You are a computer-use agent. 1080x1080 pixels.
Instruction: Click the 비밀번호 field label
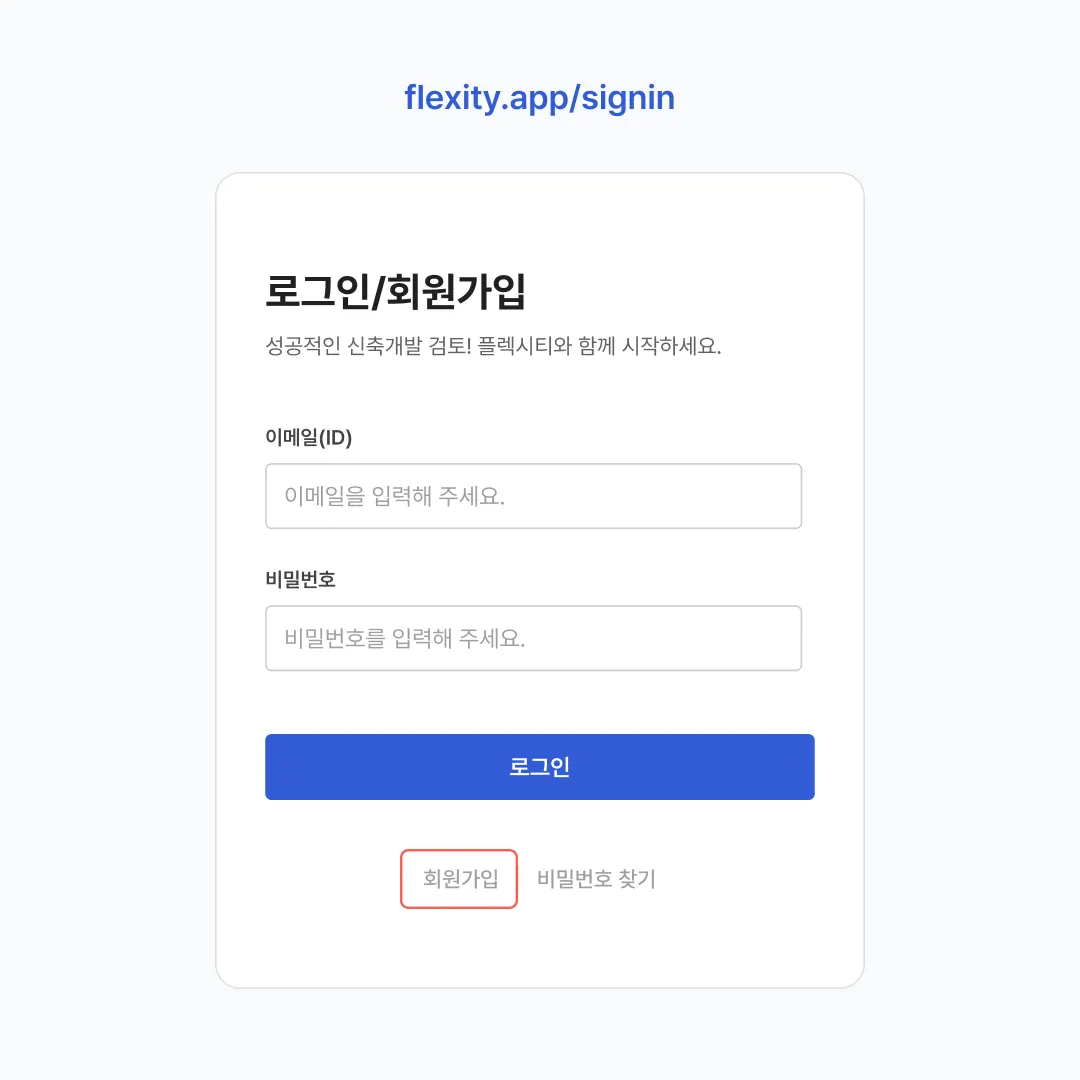click(x=300, y=579)
